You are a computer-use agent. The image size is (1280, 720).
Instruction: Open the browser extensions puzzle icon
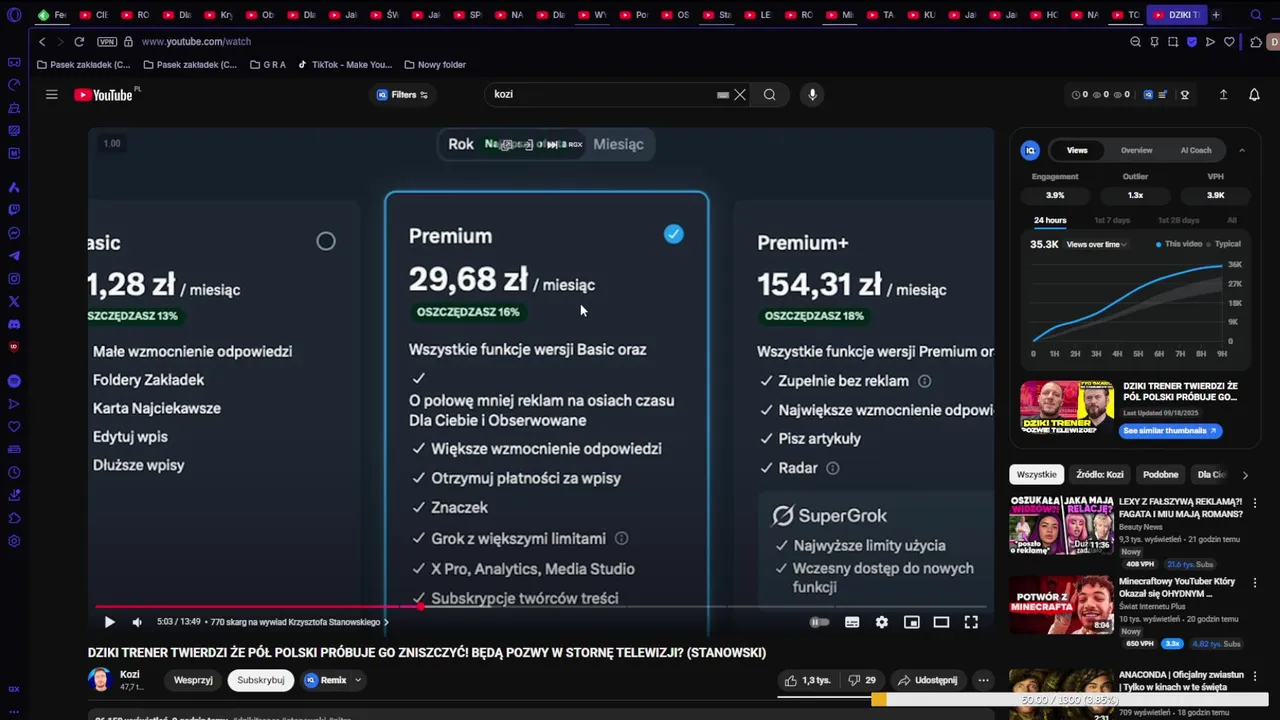(1256, 42)
